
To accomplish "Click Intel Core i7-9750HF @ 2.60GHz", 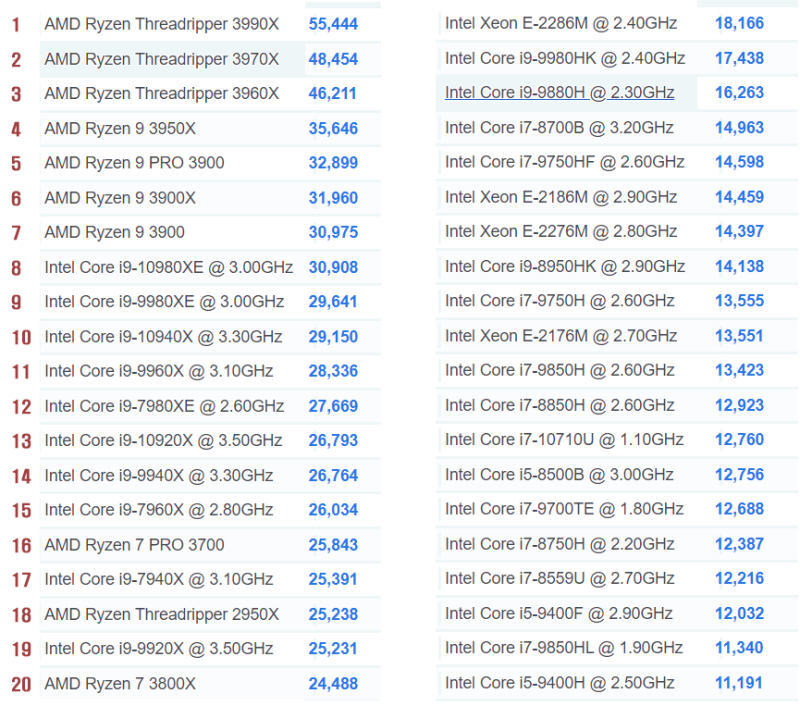I will point(565,162).
